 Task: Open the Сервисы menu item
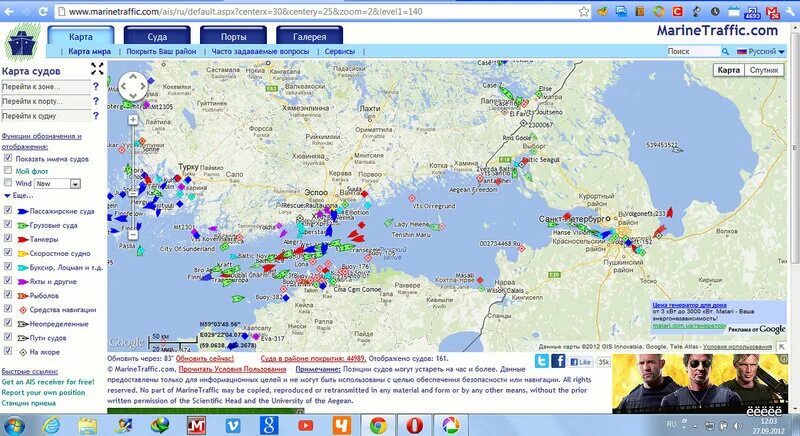coord(339,52)
